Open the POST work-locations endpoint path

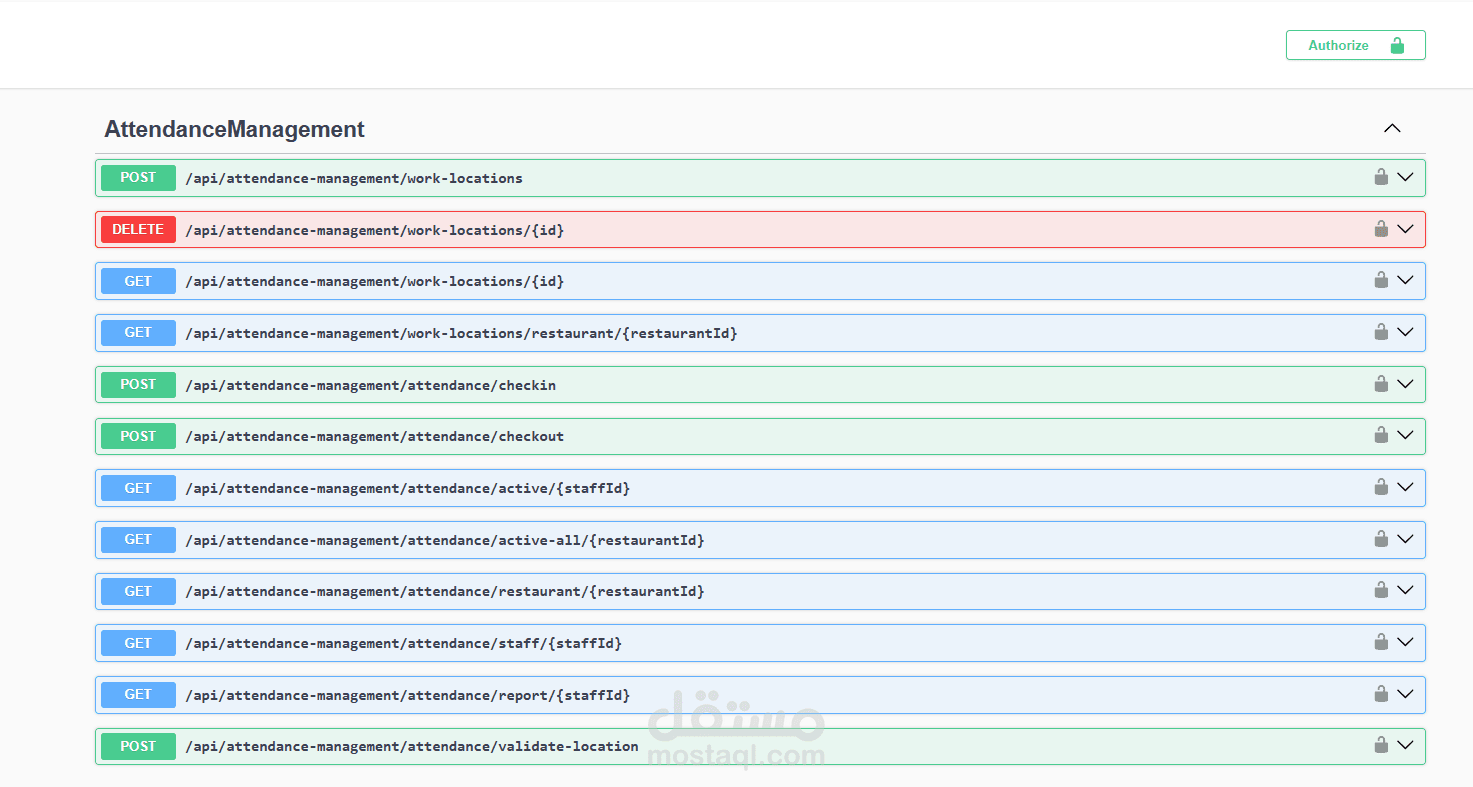tap(353, 178)
